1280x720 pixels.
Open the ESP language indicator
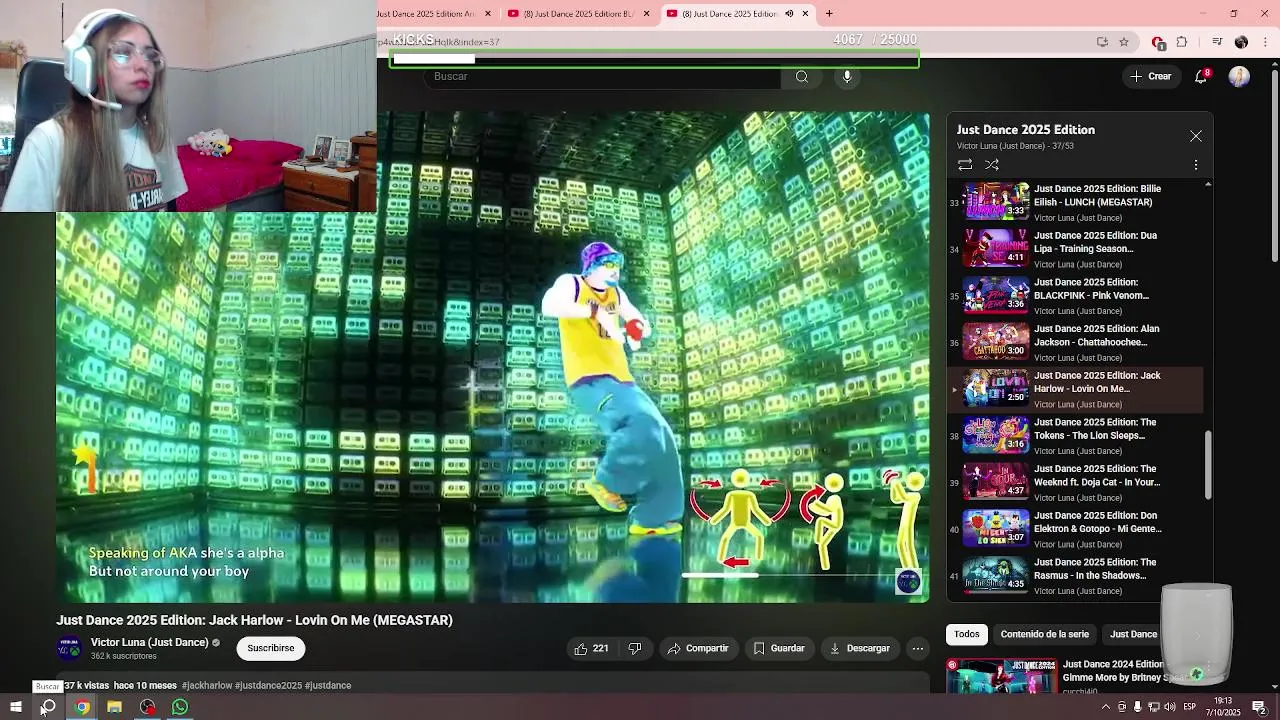coord(1190,707)
